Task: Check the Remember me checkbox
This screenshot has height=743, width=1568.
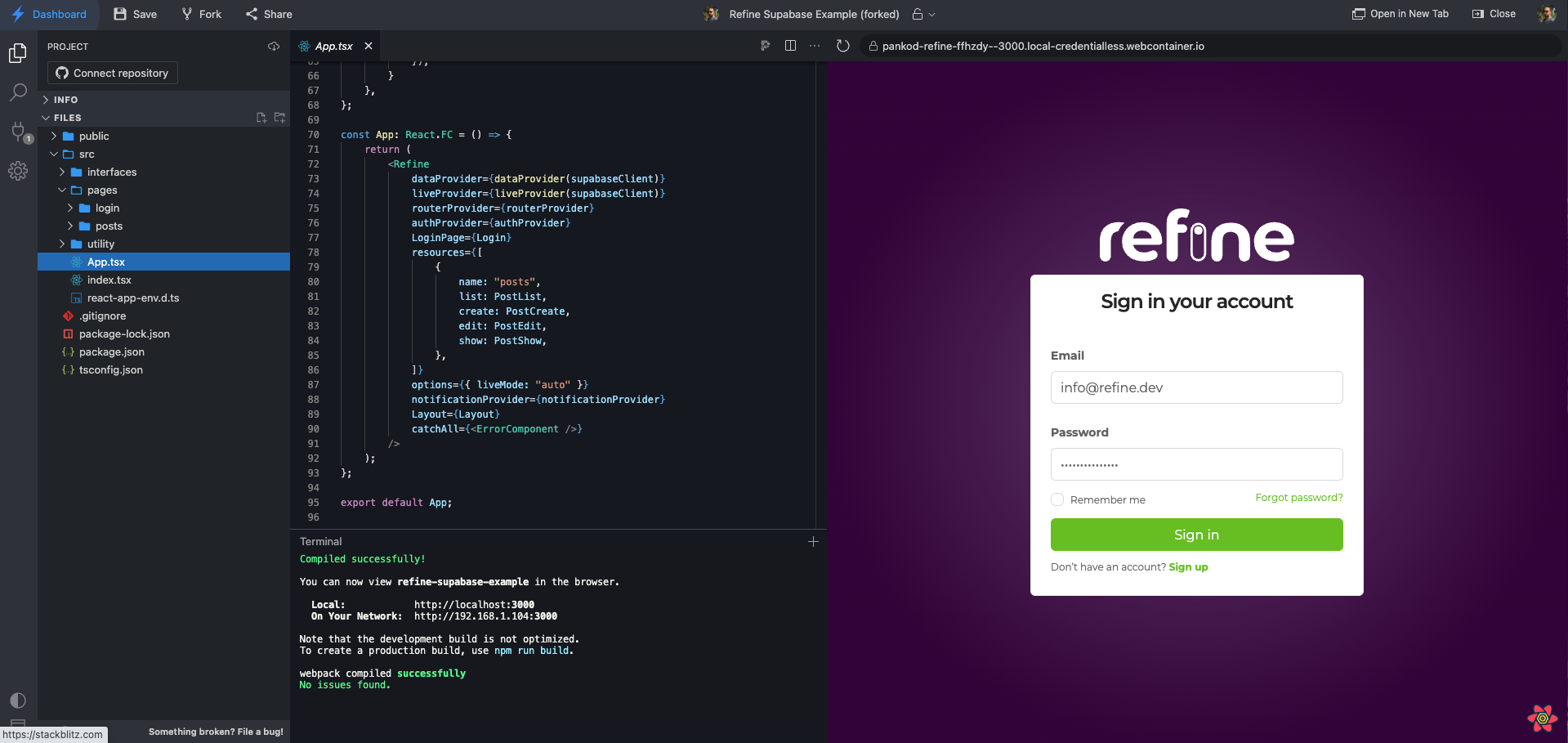Action: click(x=1057, y=499)
